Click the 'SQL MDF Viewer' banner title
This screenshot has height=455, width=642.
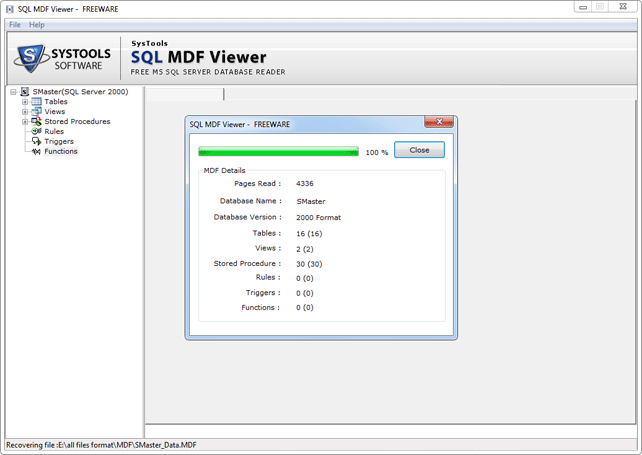(199, 57)
